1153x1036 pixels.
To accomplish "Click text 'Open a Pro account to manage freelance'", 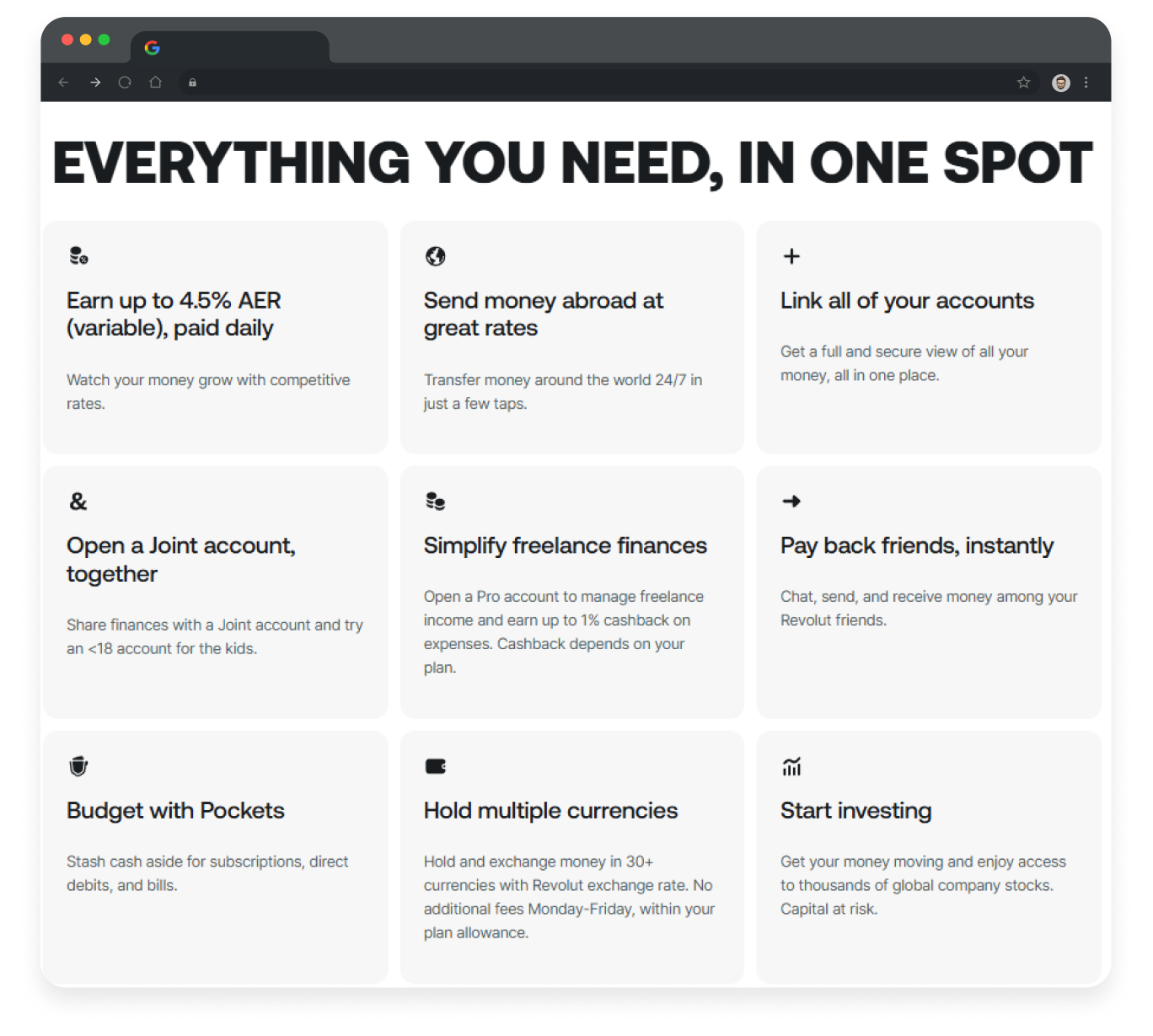I will click(x=564, y=597).
